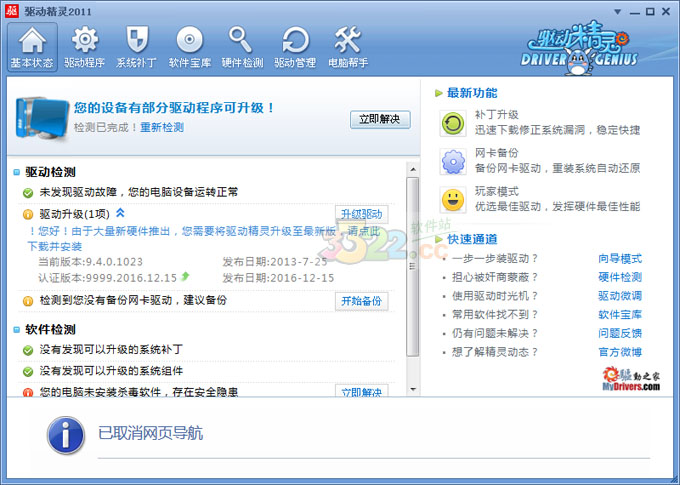Click the 软件检测 section heading
This screenshot has height=485, width=680.
[x=50, y=330]
